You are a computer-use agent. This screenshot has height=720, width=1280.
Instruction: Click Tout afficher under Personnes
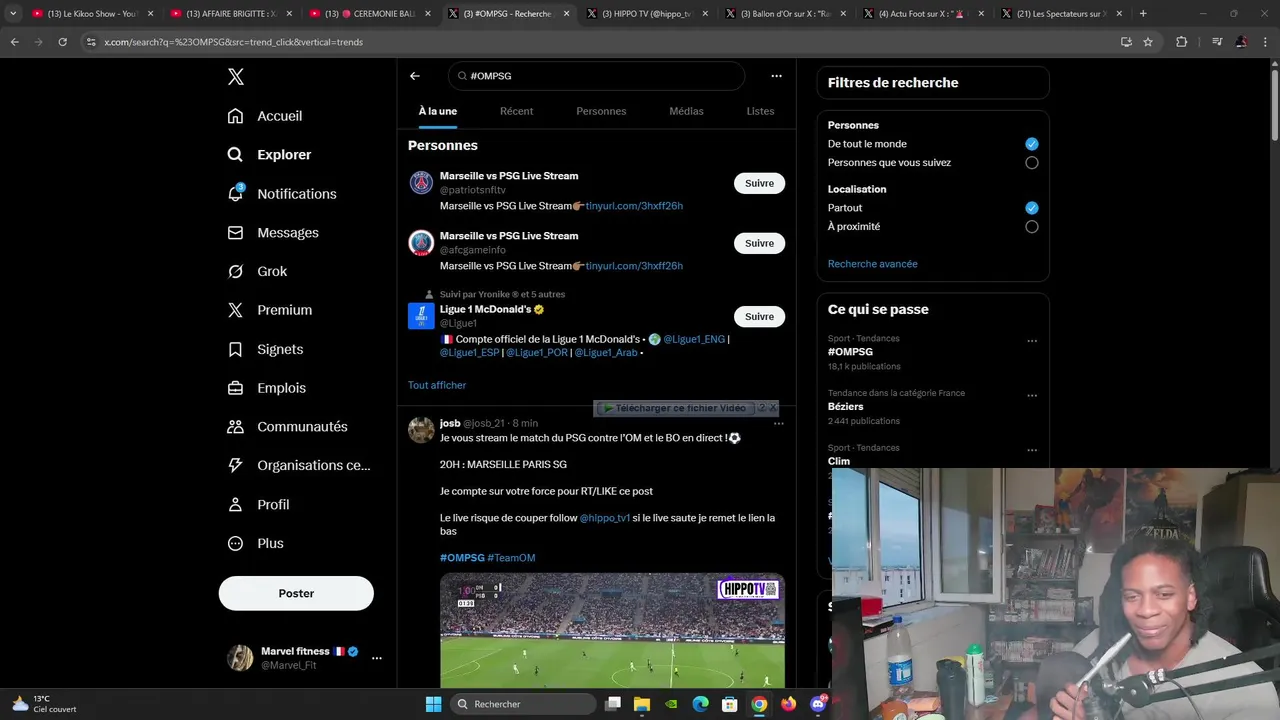437,385
